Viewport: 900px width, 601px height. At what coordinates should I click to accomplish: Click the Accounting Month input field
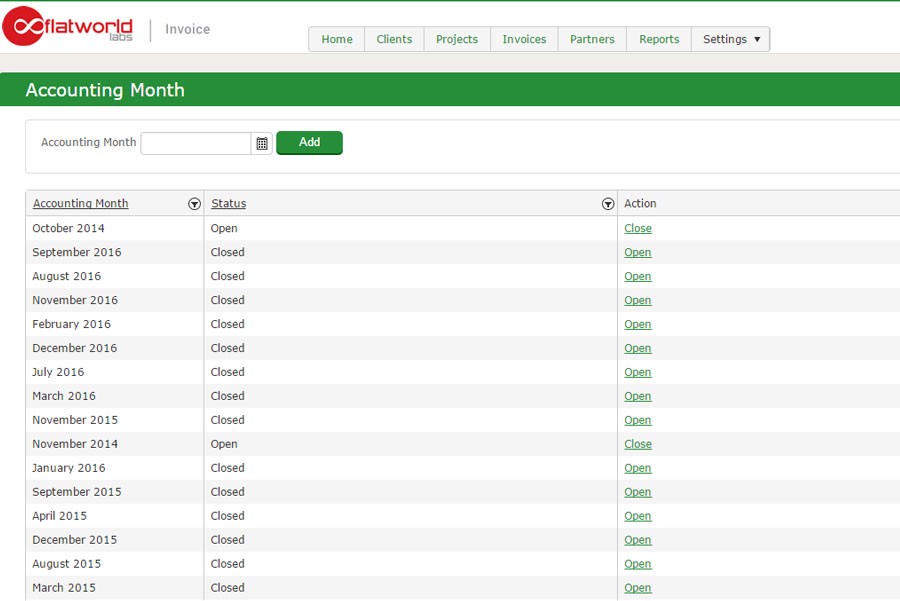pos(196,143)
